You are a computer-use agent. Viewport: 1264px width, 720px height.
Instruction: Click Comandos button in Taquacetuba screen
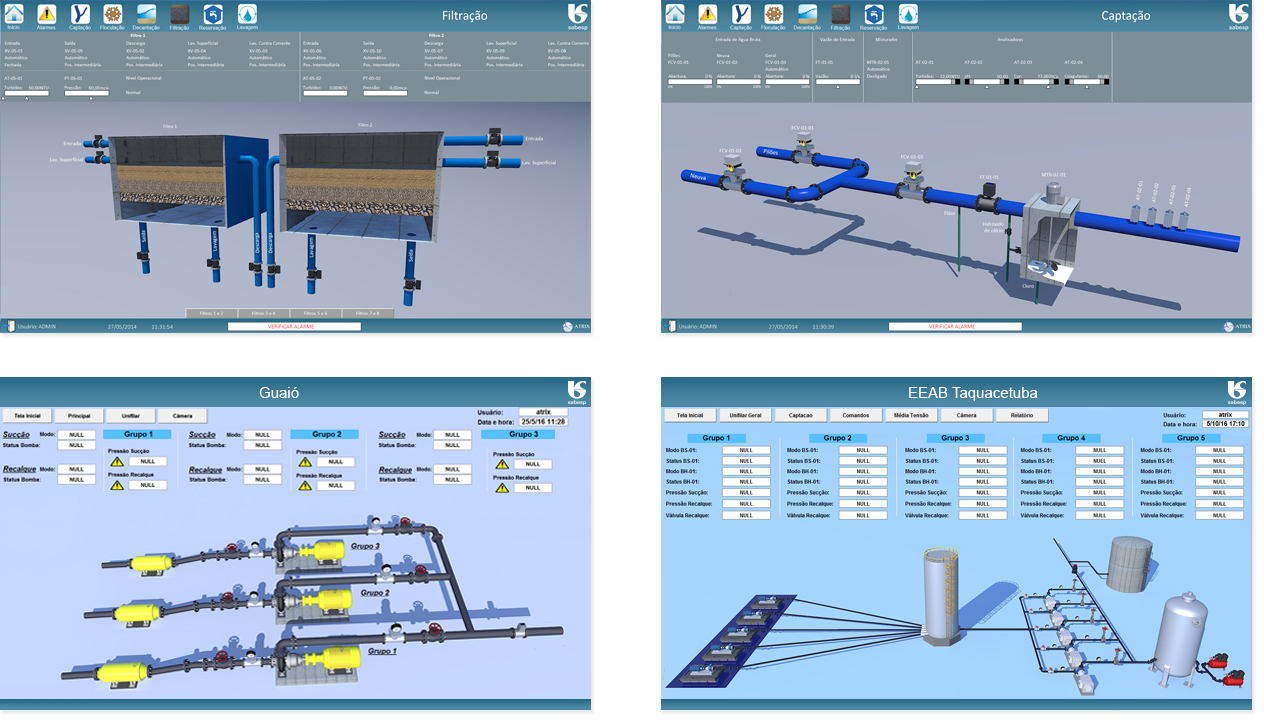(x=856, y=415)
